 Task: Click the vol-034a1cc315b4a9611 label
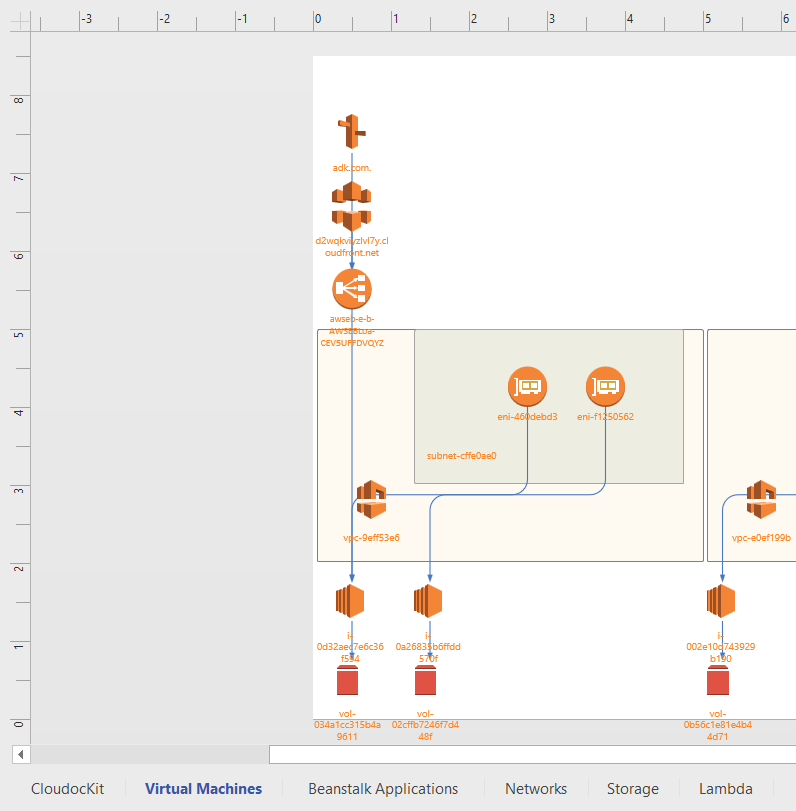(347, 725)
